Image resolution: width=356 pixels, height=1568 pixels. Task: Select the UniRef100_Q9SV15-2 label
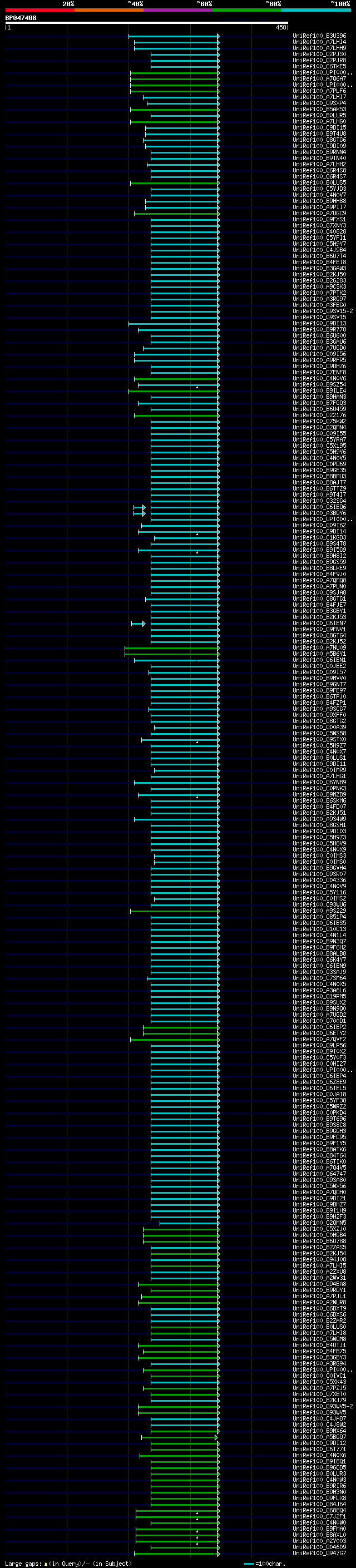[x=323, y=311]
